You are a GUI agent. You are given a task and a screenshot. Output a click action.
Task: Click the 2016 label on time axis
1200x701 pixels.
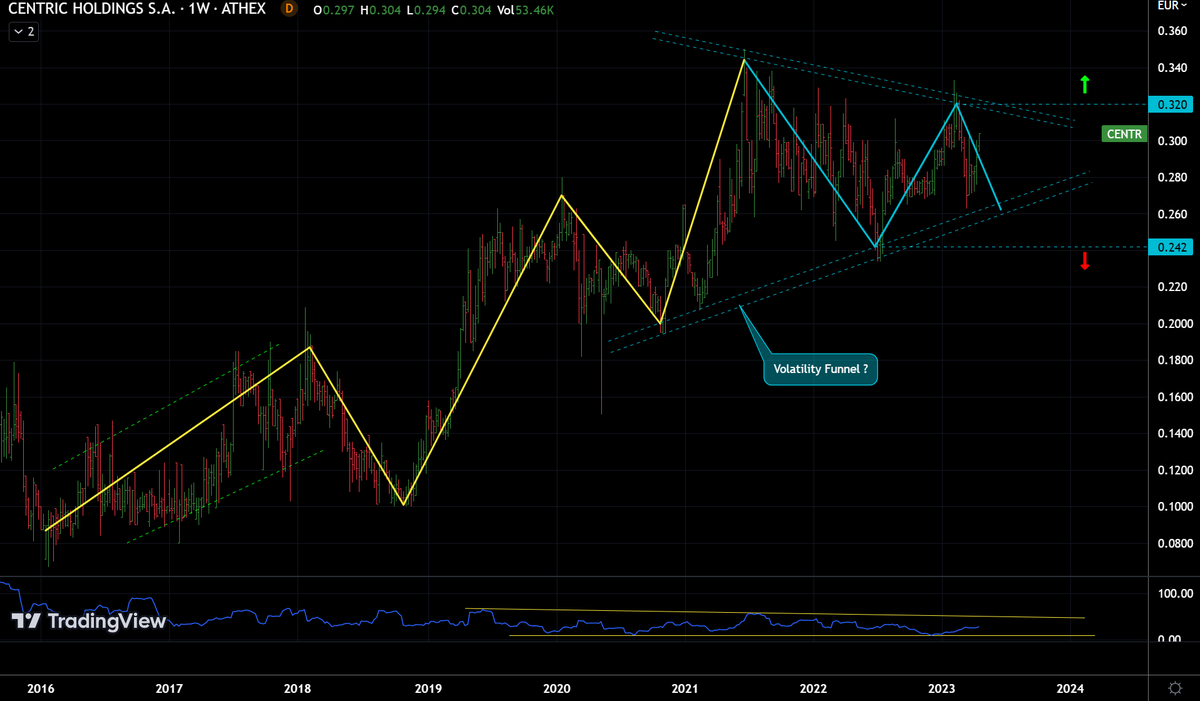40,688
